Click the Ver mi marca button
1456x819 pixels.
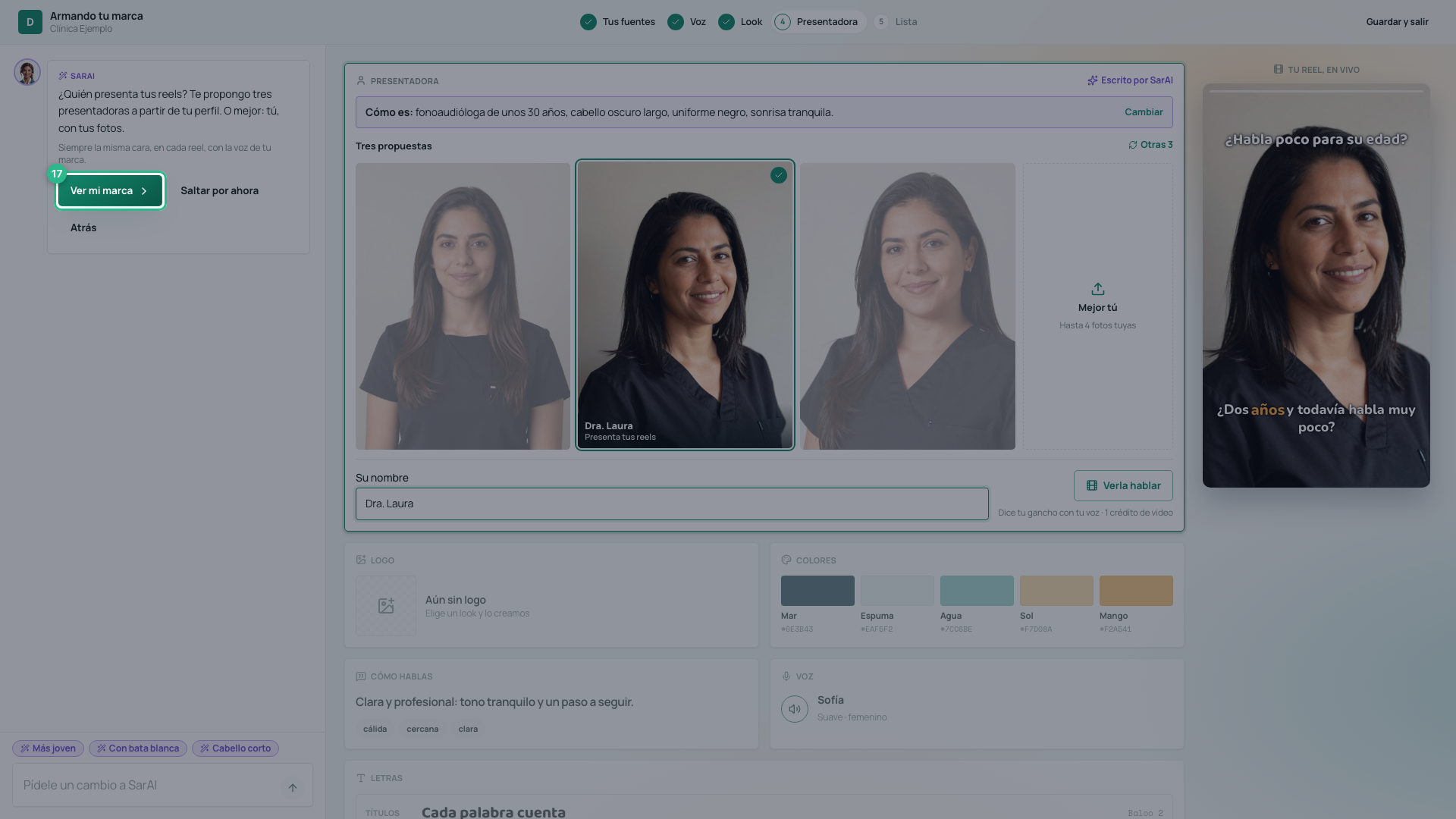pyautogui.click(x=110, y=191)
